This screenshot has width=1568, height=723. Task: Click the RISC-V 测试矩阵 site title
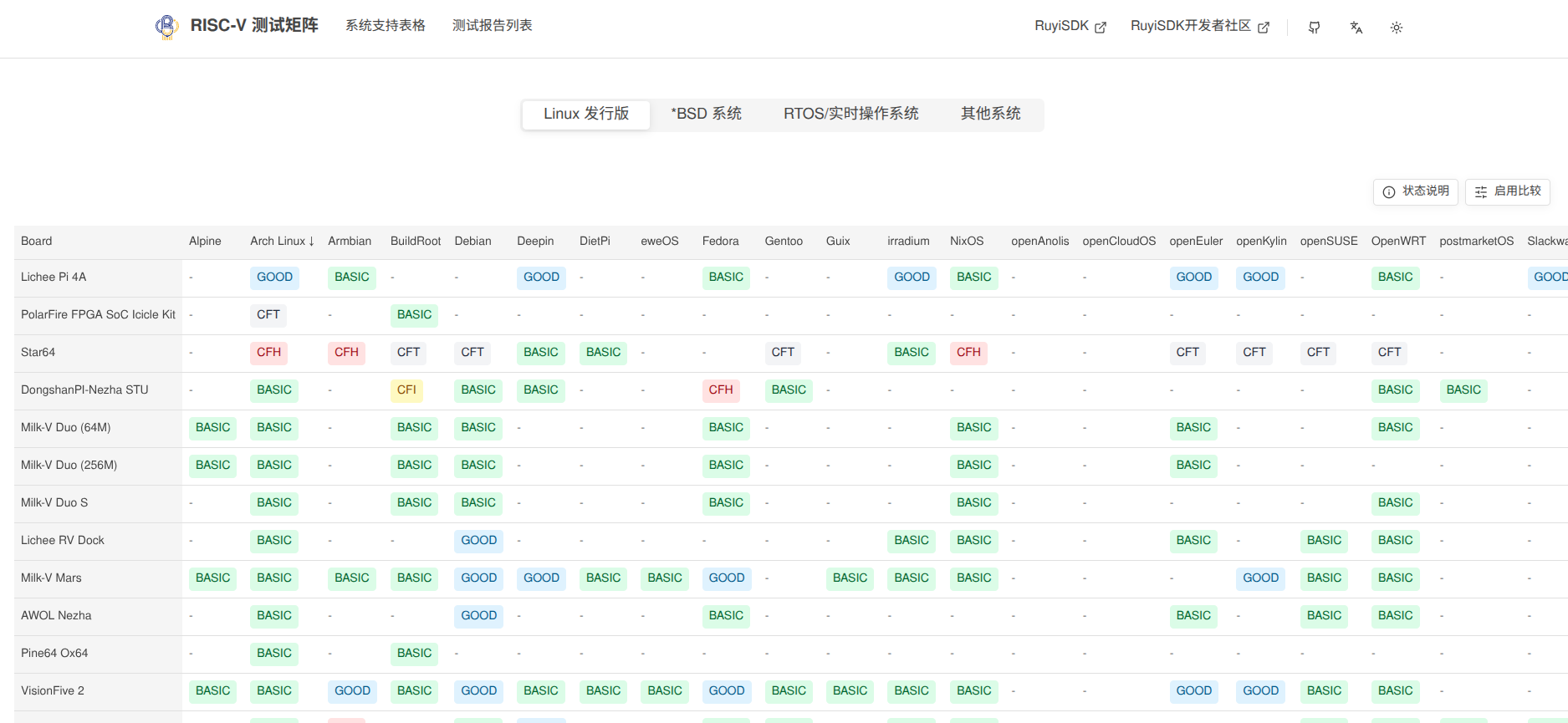[254, 26]
